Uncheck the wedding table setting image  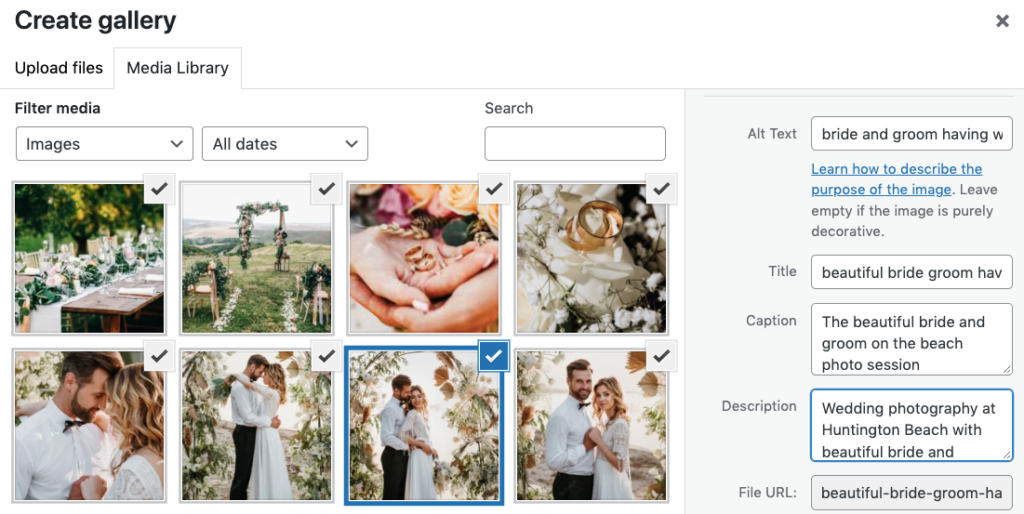tap(157, 188)
